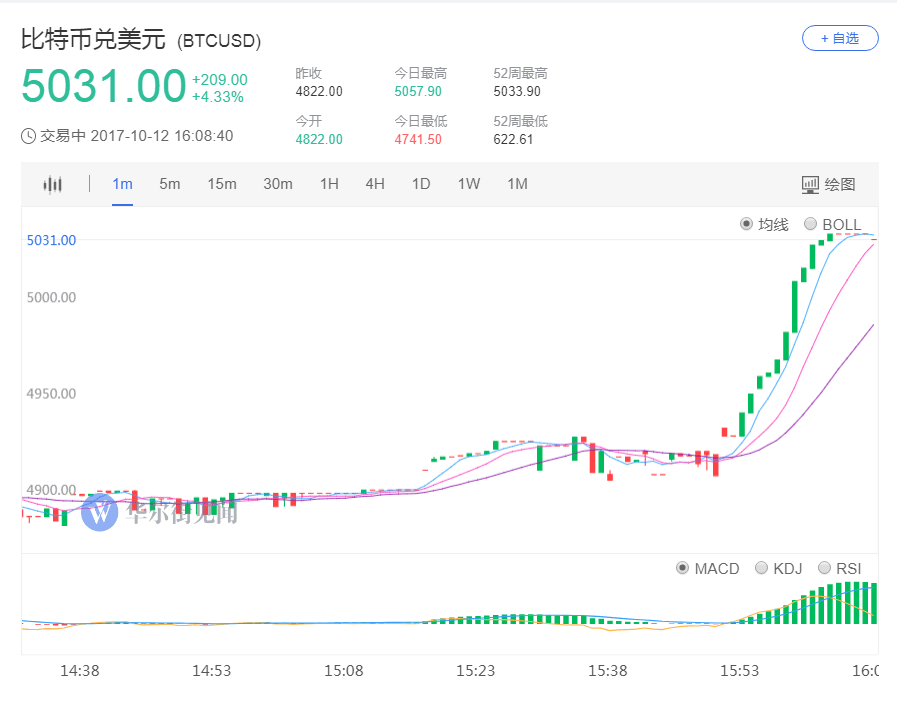Open the 1D daily chart

point(421,184)
